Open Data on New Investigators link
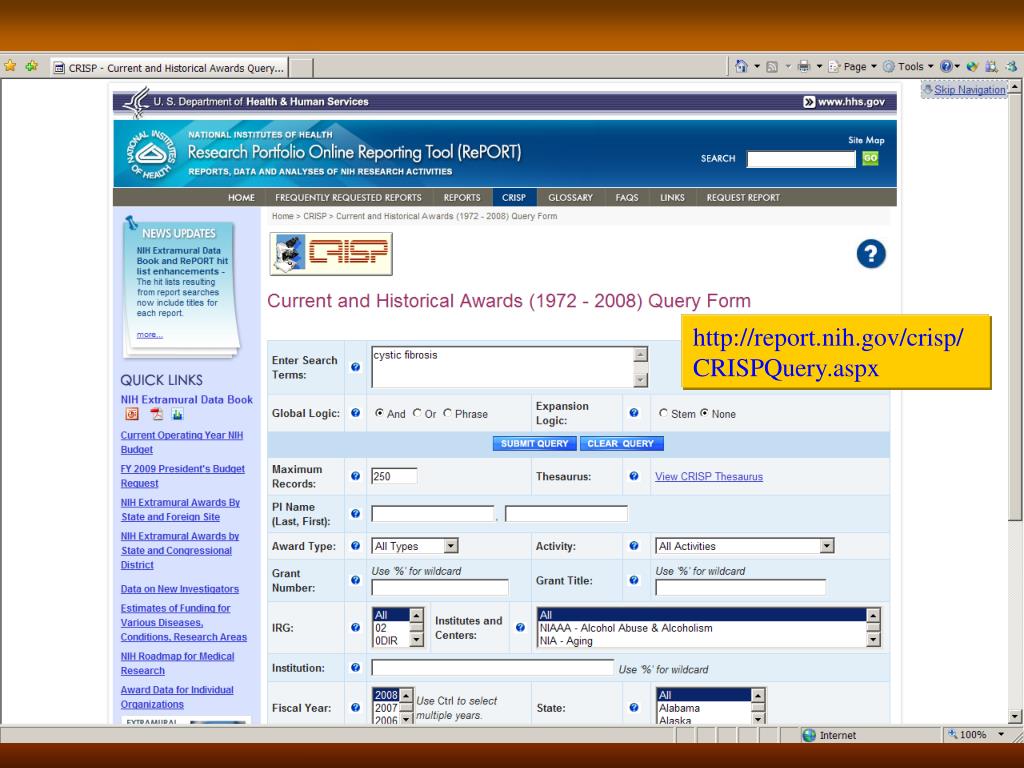Viewport: 1024px width, 768px height. (x=180, y=588)
